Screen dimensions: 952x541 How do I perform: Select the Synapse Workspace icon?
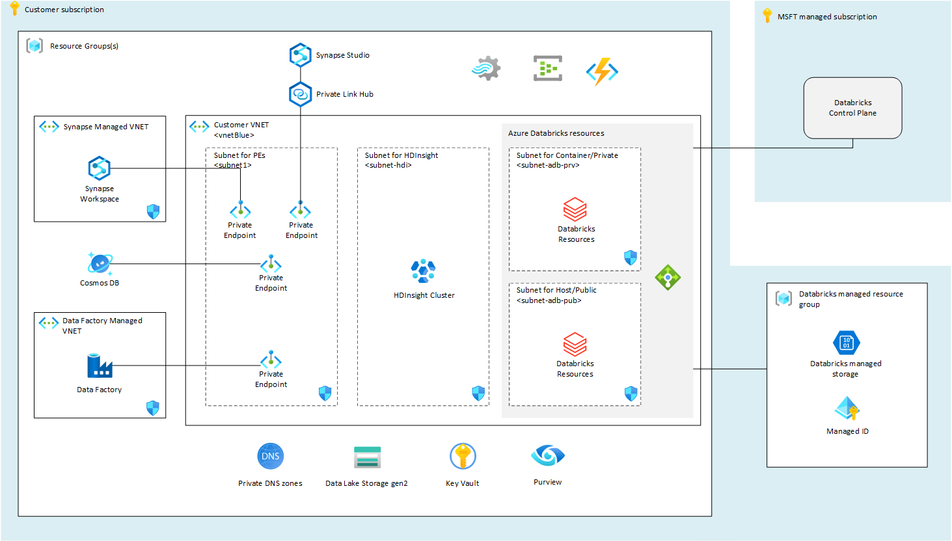(99, 169)
